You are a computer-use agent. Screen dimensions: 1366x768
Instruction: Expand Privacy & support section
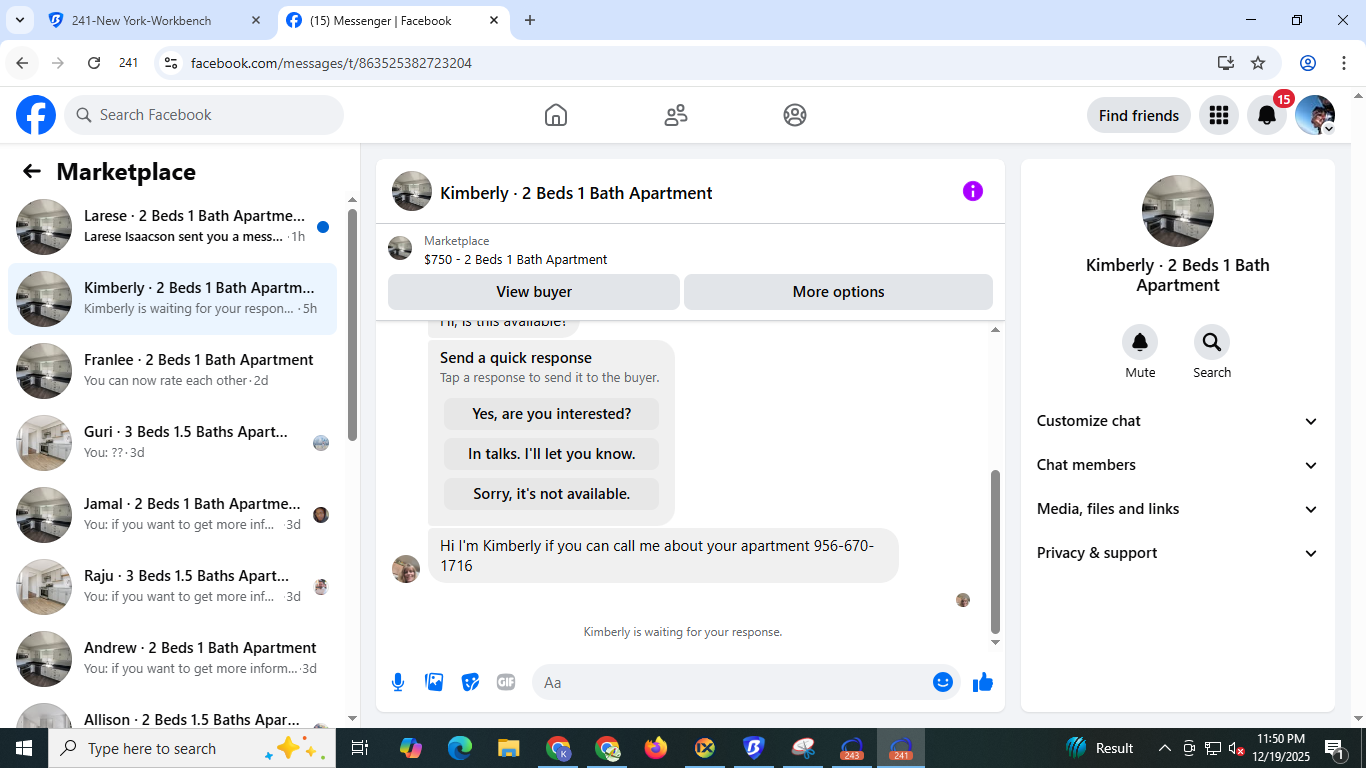[1178, 553]
